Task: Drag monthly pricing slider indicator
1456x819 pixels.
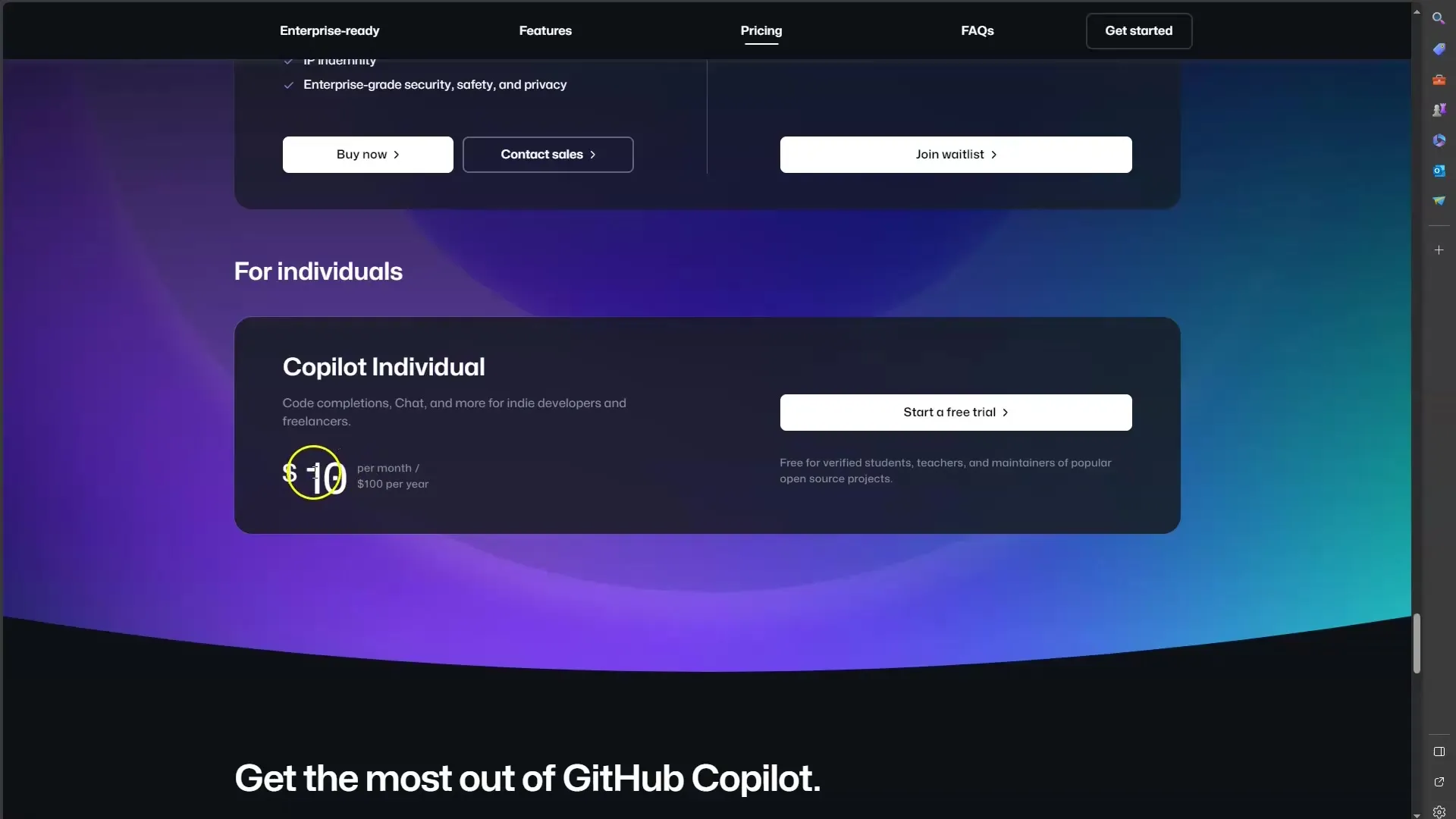Action: coord(315,473)
